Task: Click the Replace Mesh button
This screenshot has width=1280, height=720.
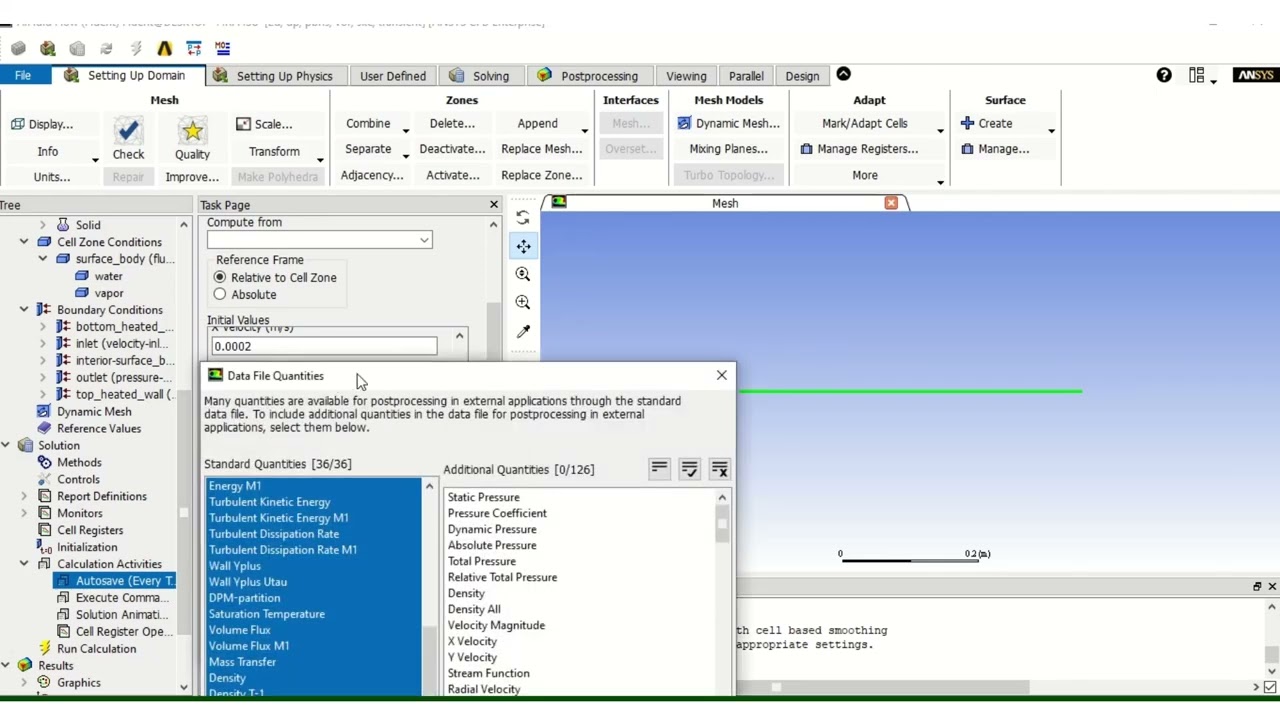Action: click(x=542, y=149)
